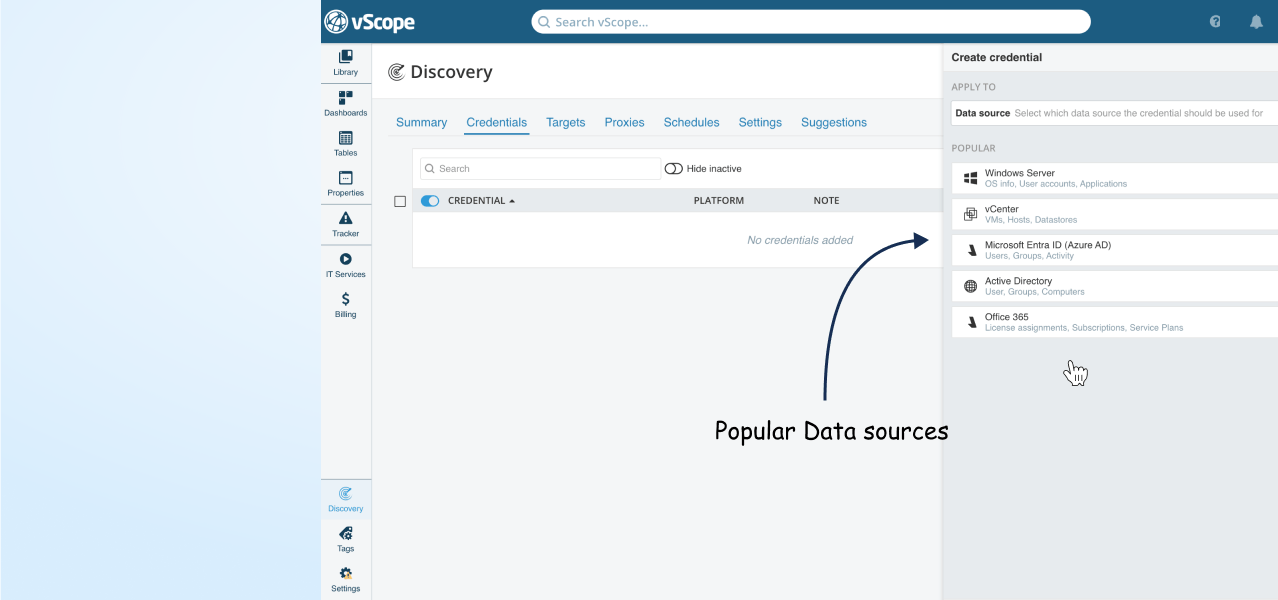Click the PLATFORM column header
The image size is (1278, 600).
coord(718,201)
